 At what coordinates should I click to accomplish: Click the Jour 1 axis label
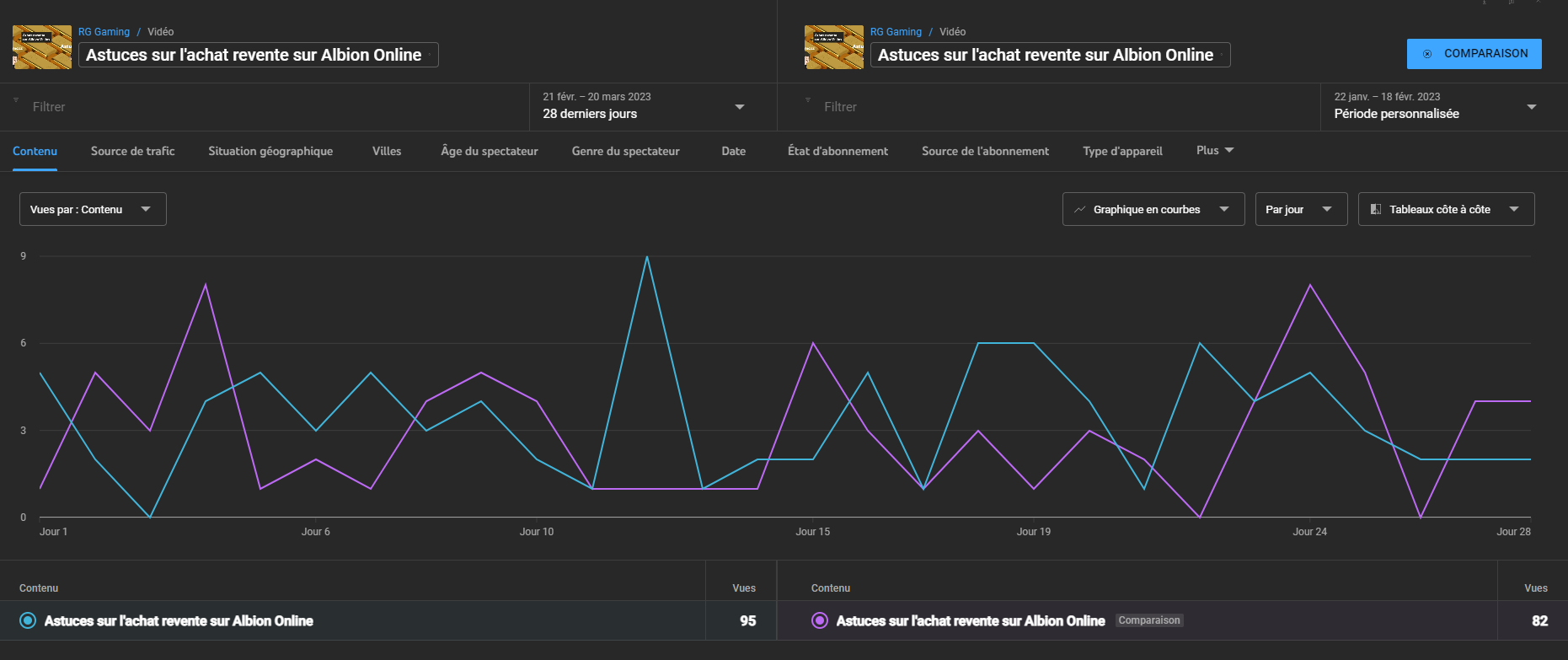coord(53,532)
